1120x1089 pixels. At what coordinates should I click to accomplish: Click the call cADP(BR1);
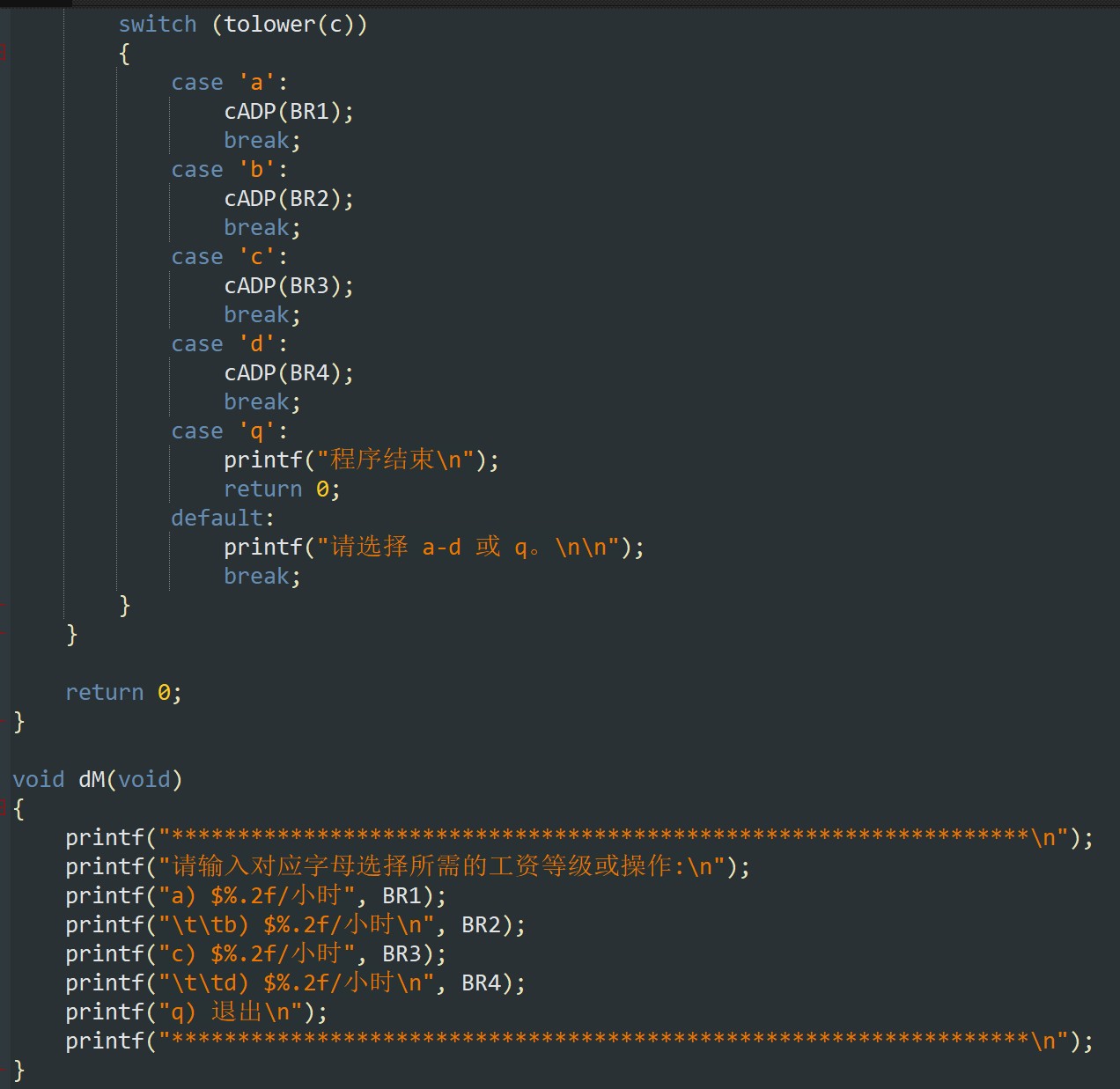[x=289, y=112]
